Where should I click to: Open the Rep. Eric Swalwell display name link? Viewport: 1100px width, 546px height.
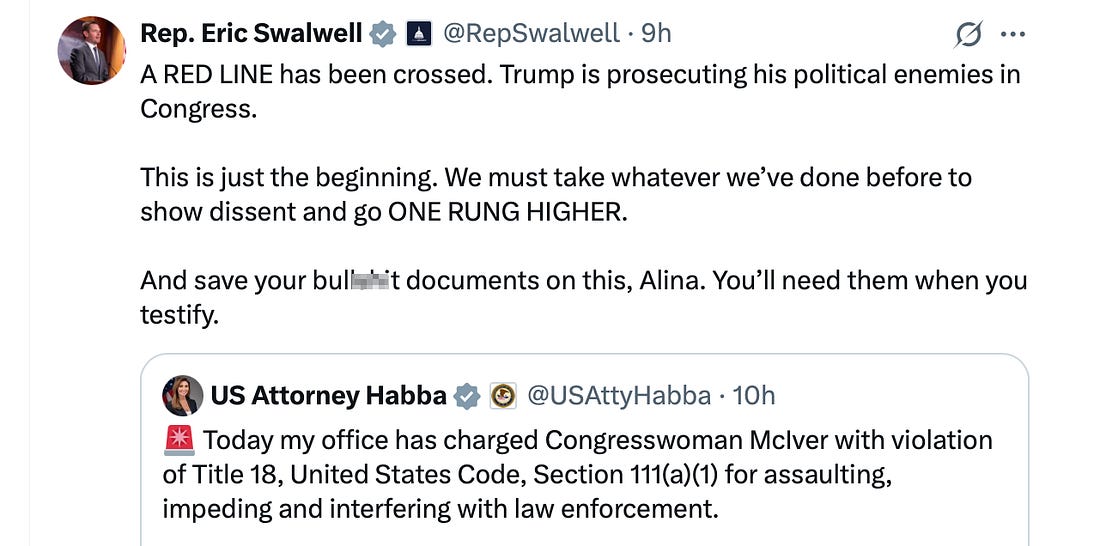pos(251,33)
